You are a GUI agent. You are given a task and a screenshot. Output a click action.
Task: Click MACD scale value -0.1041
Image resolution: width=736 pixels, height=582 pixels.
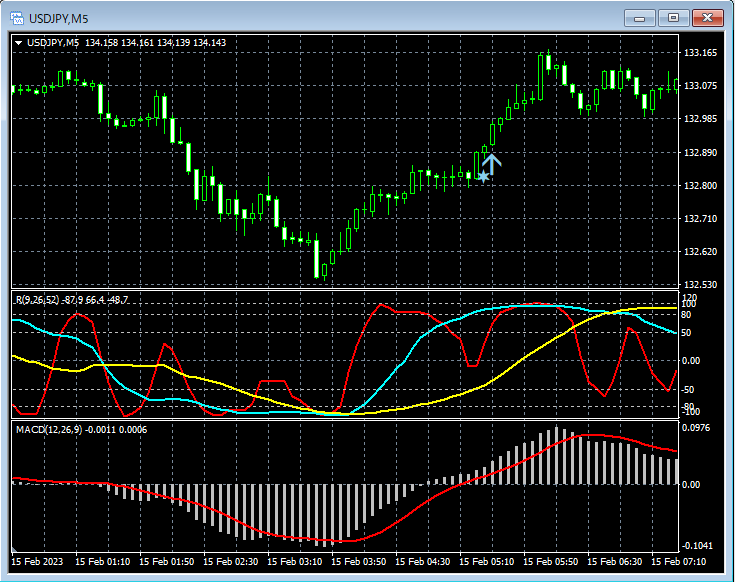(697, 545)
